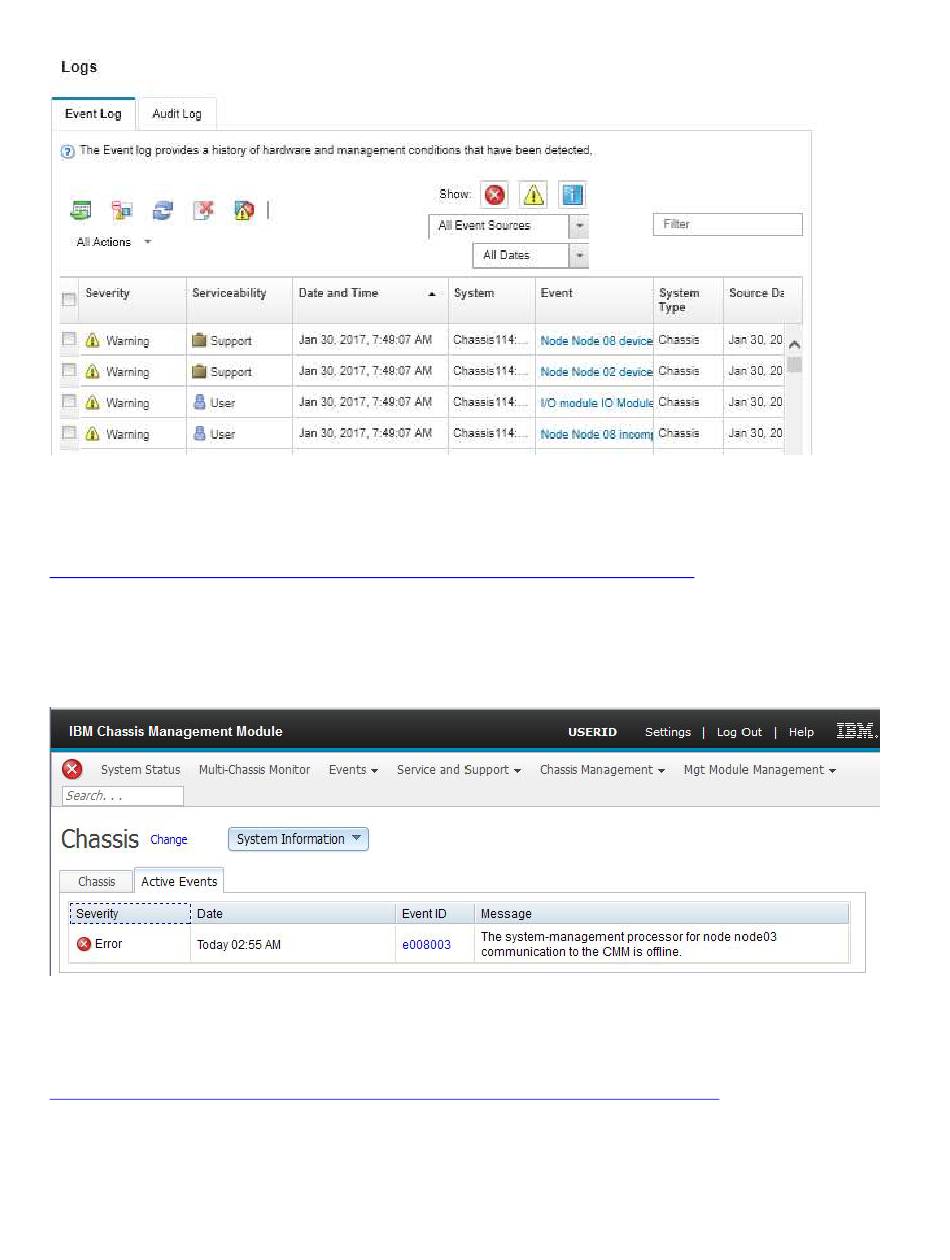Click the warning icon in the Node 02 device row

[93, 371]
